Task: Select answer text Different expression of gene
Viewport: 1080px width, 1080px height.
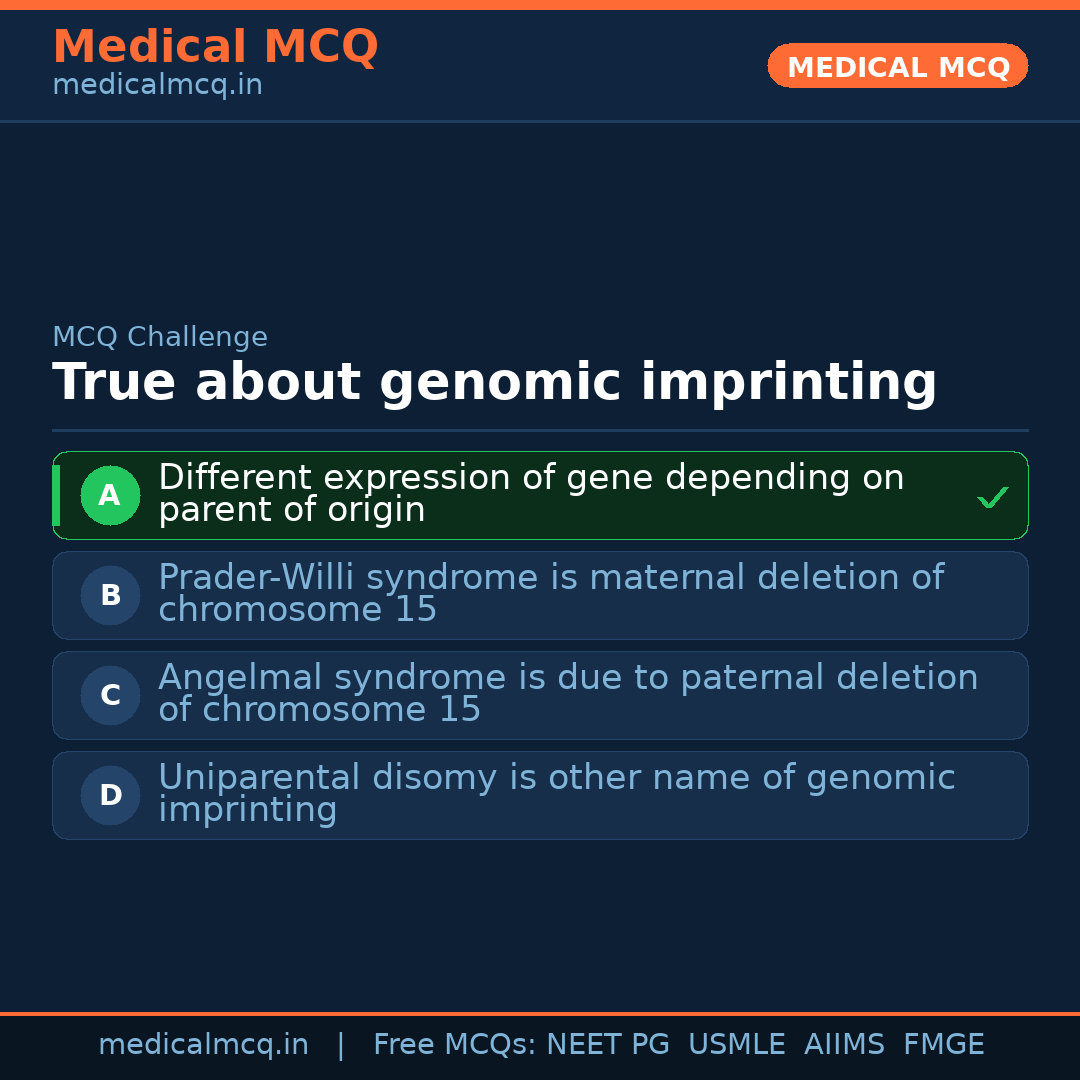Action: (531, 493)
